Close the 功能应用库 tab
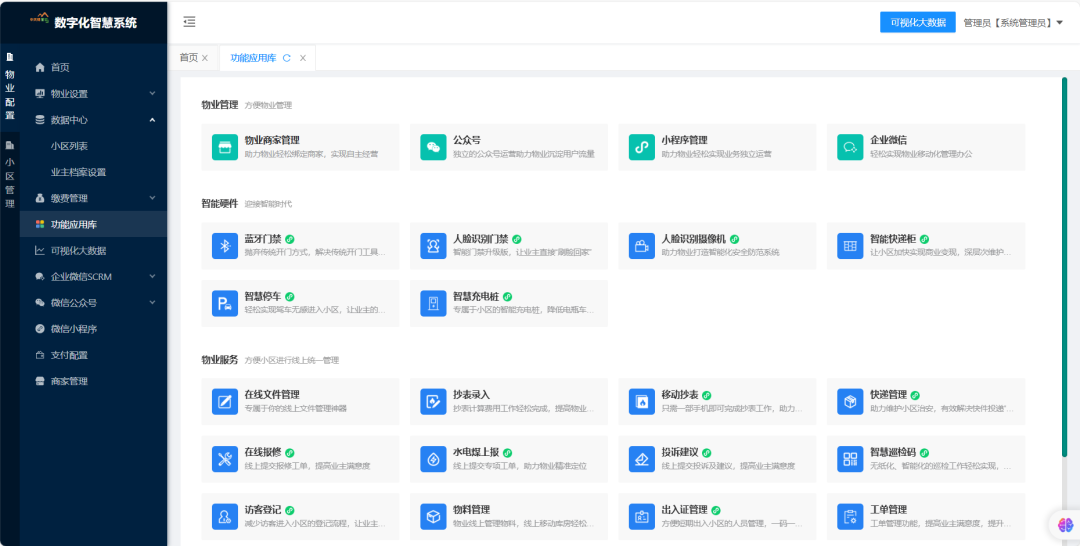This screenshot has width=1080, height=546. [x=304, y=58]
